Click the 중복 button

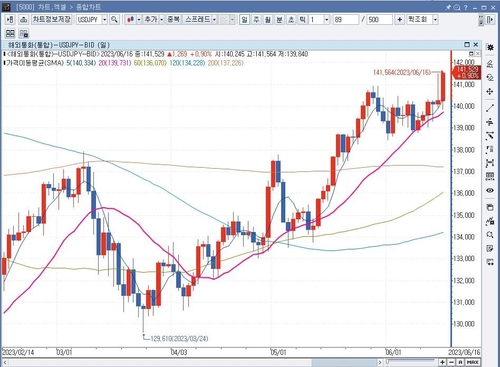(173, 20)
